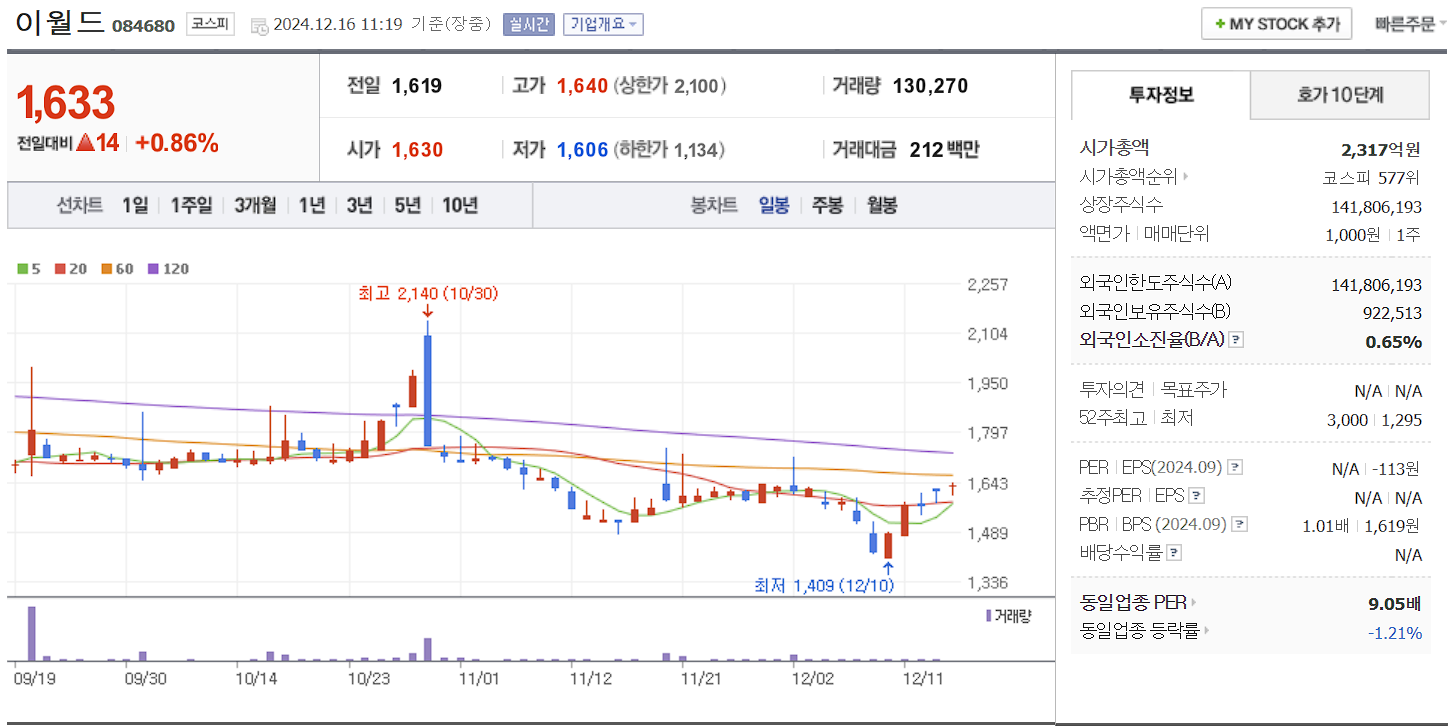Enable 실시간 real-time quote mode

pyautogui.click(x=528, y=24)
